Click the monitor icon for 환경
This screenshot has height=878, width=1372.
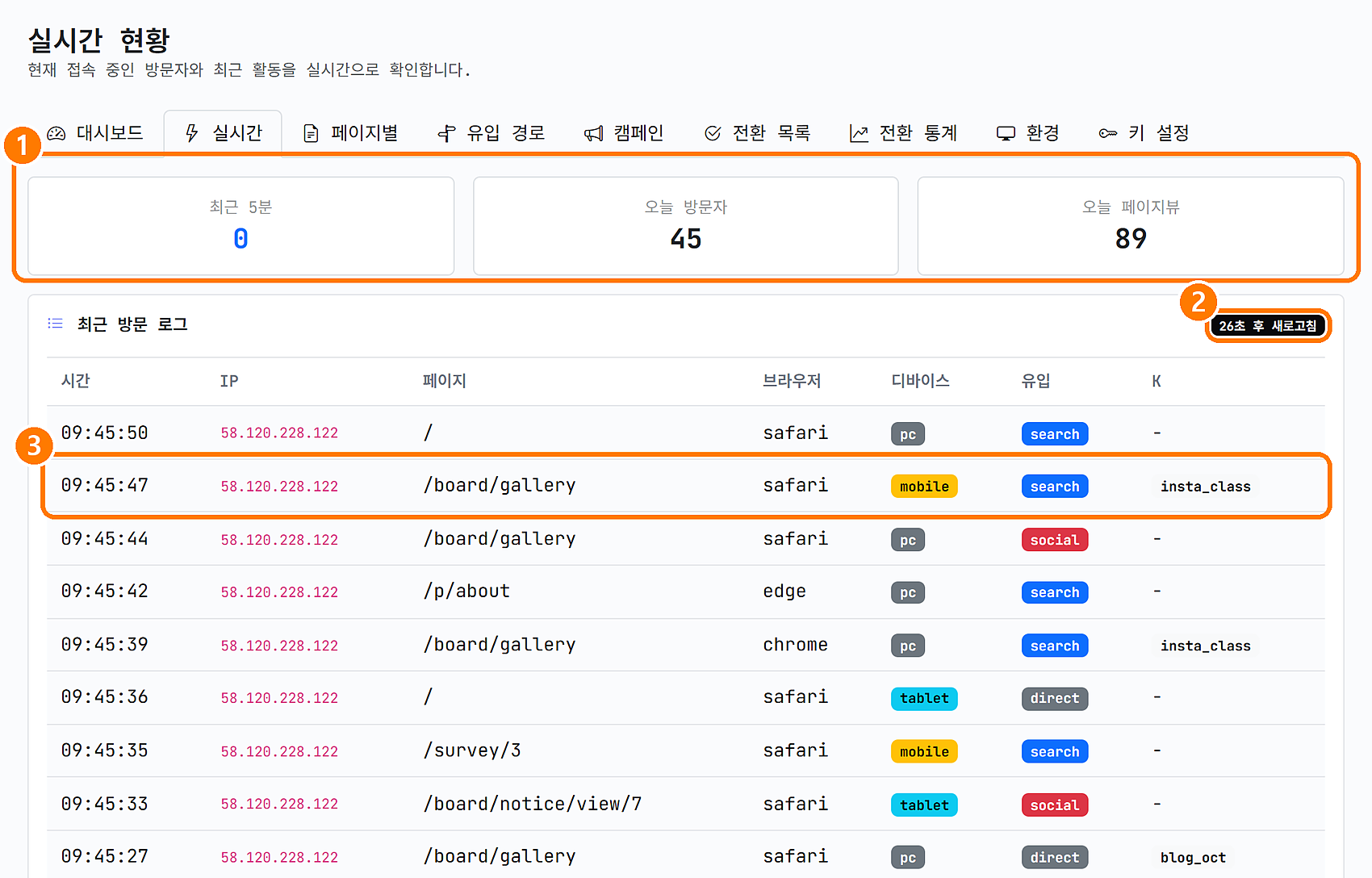click(1006, 133)
